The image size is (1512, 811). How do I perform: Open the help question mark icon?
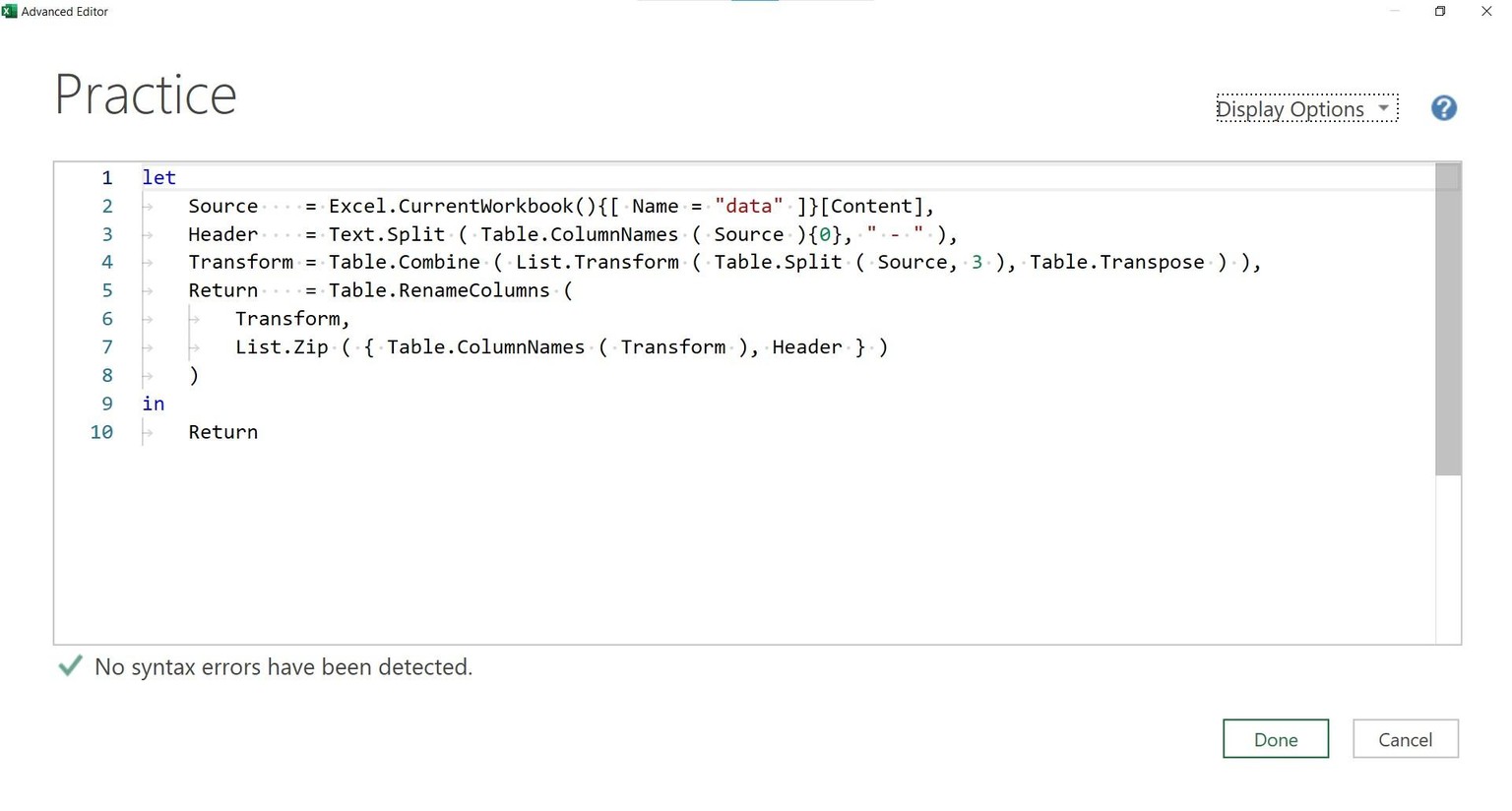coord(1444,108)
